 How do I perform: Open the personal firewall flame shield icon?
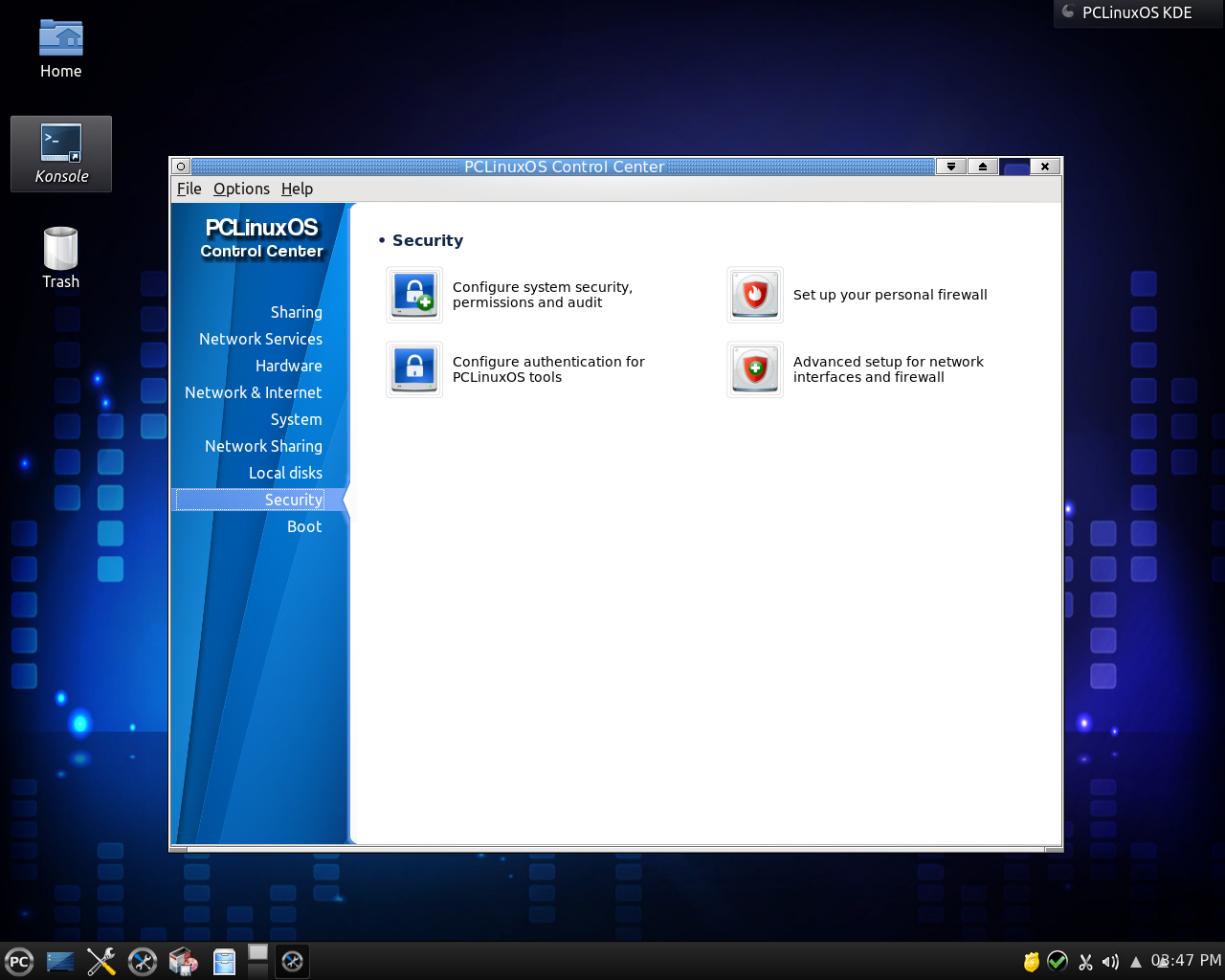(755, 295)
